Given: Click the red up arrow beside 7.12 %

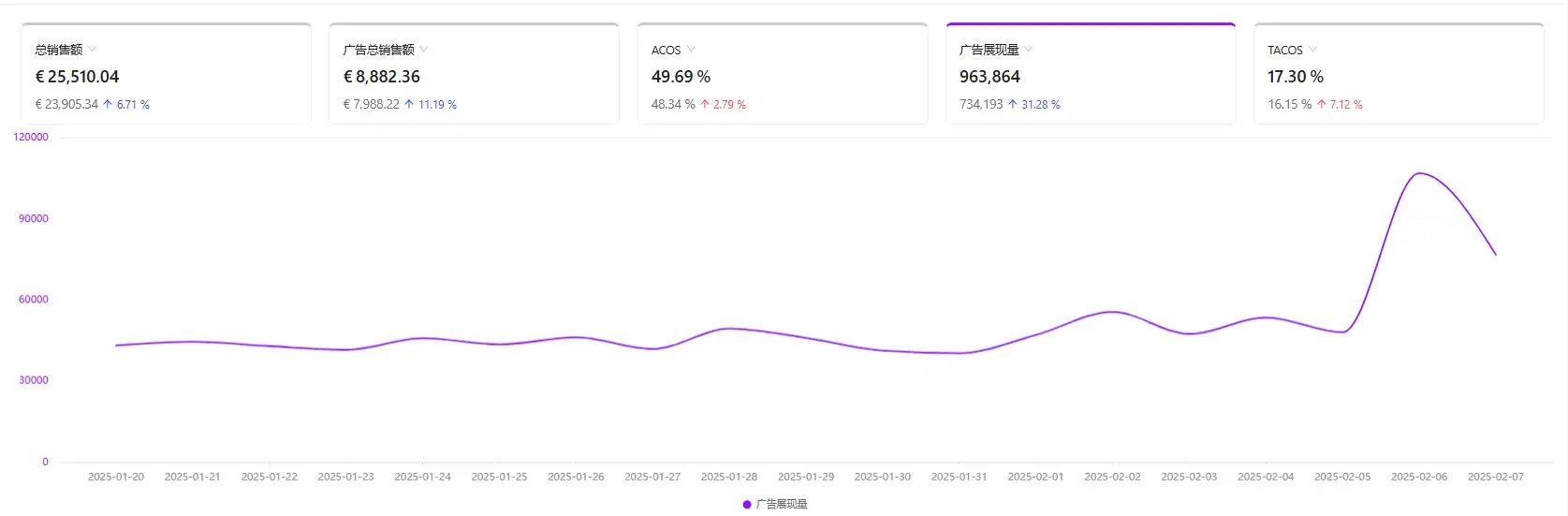Looking at the screenshot, I should [x=1321, y=104].
